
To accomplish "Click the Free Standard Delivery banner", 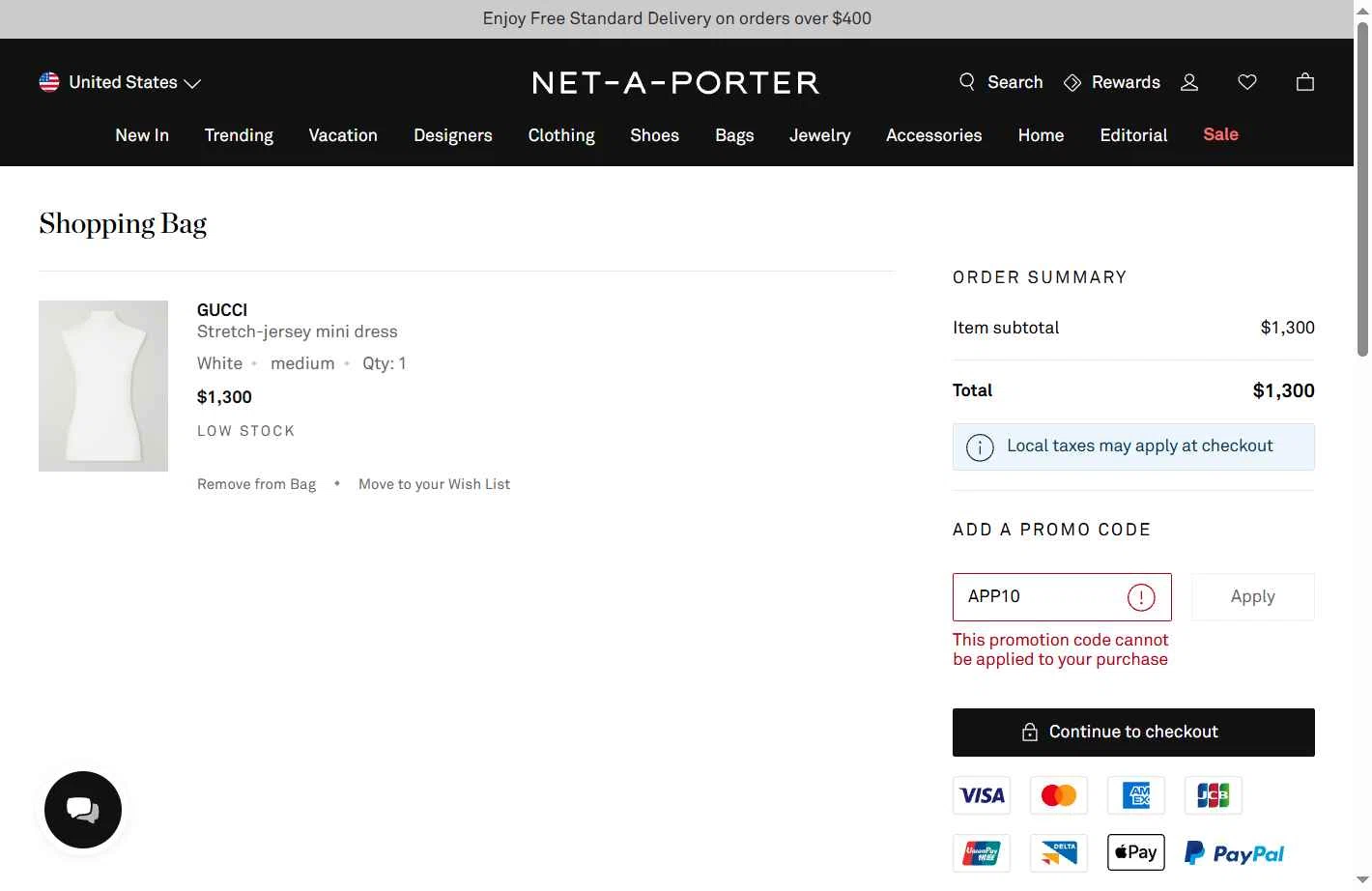I will coord(676,18).
